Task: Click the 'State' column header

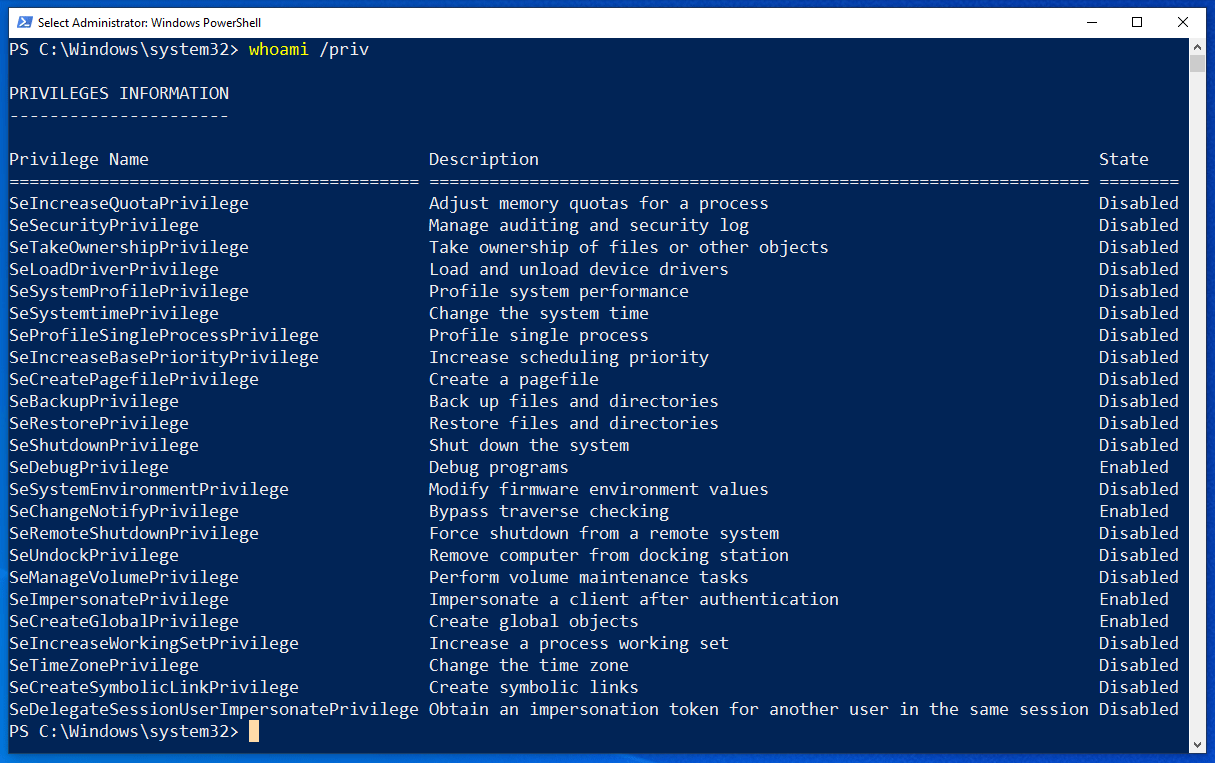Action: (1123, 159)
